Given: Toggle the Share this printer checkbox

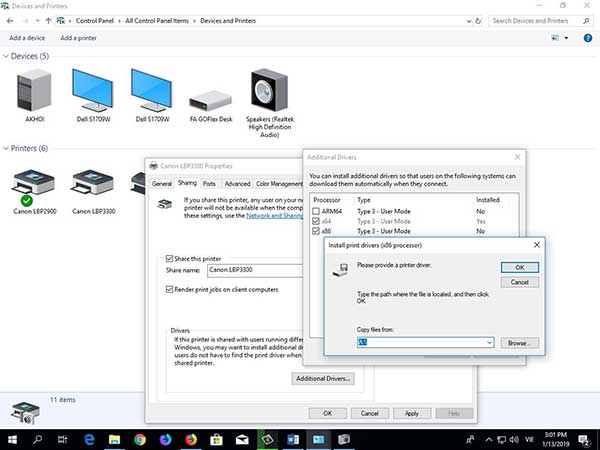Looking at the screenshot, I should (169, 259).
